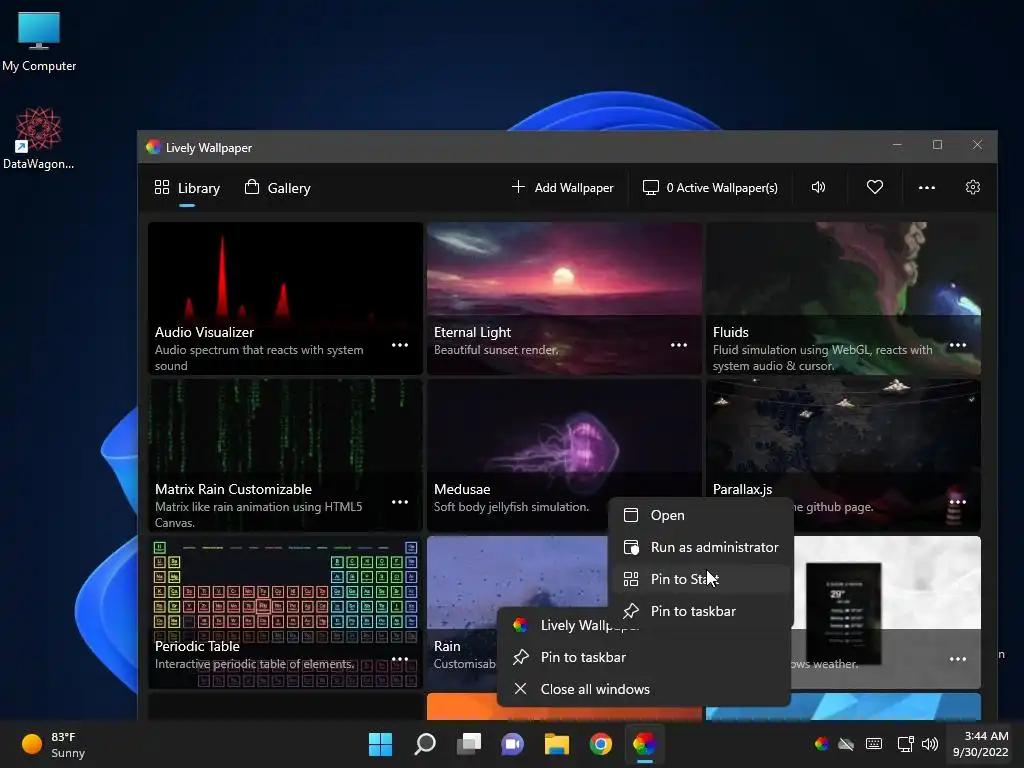1024x768 pixels.
Task: Choose Run as administrator
Action: click(x=701, y=547)
